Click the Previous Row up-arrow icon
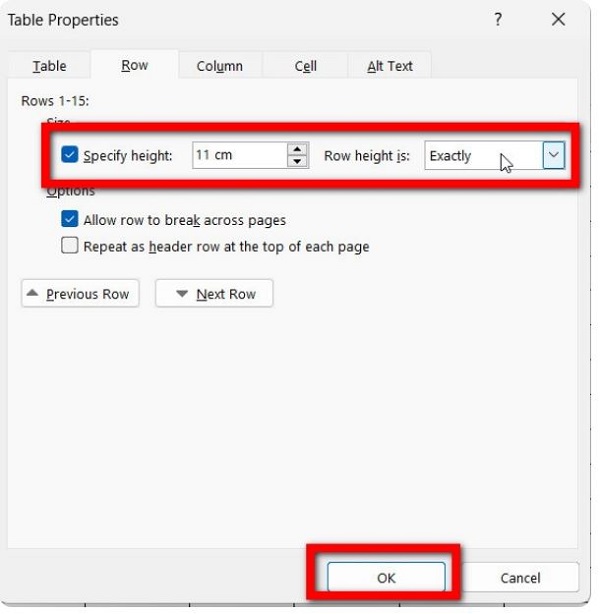The height and width of the screenshot is (614, 600). (x=32, y=293)
